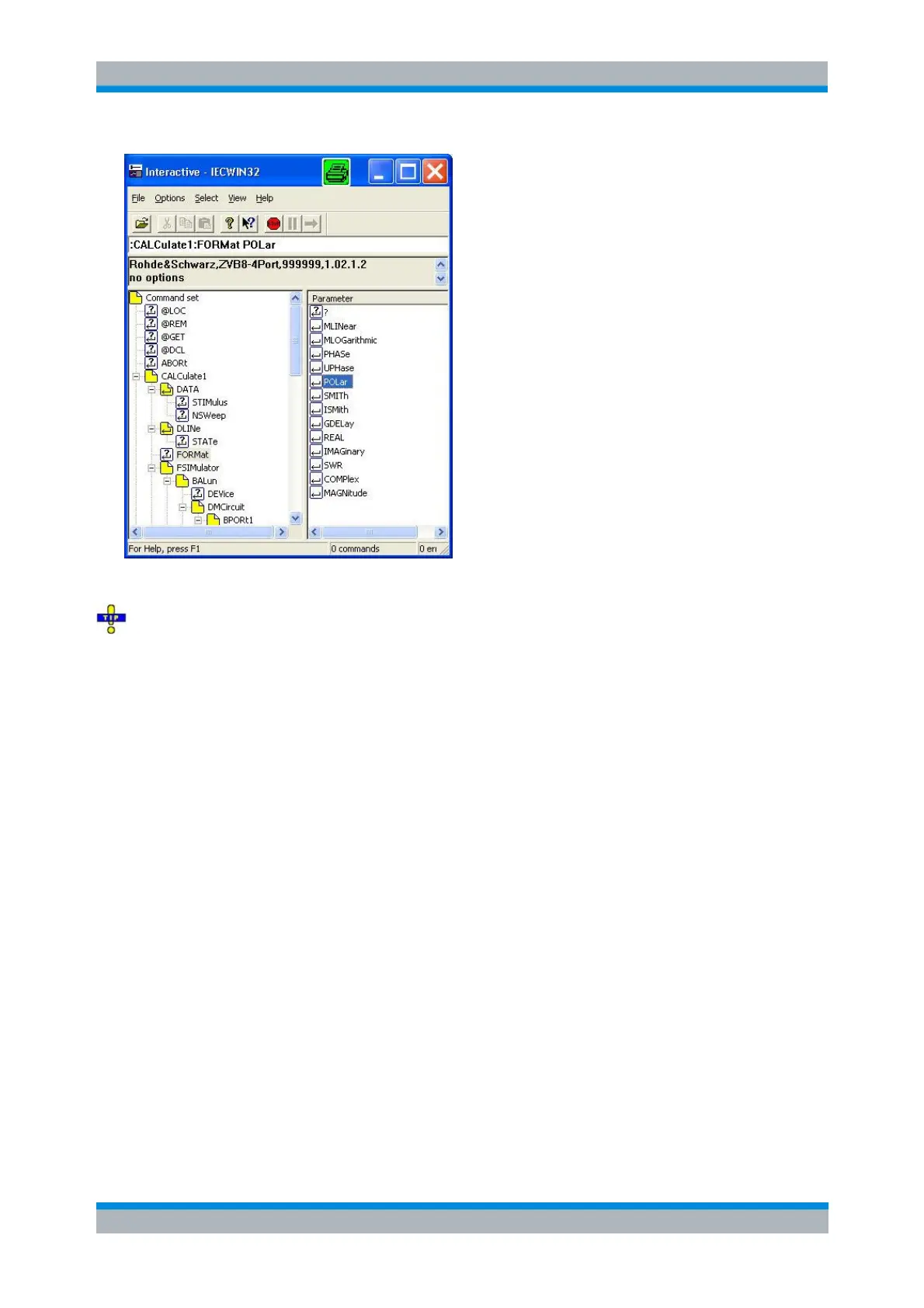Collapse the DMCircuit tree node

pos(183,507)
